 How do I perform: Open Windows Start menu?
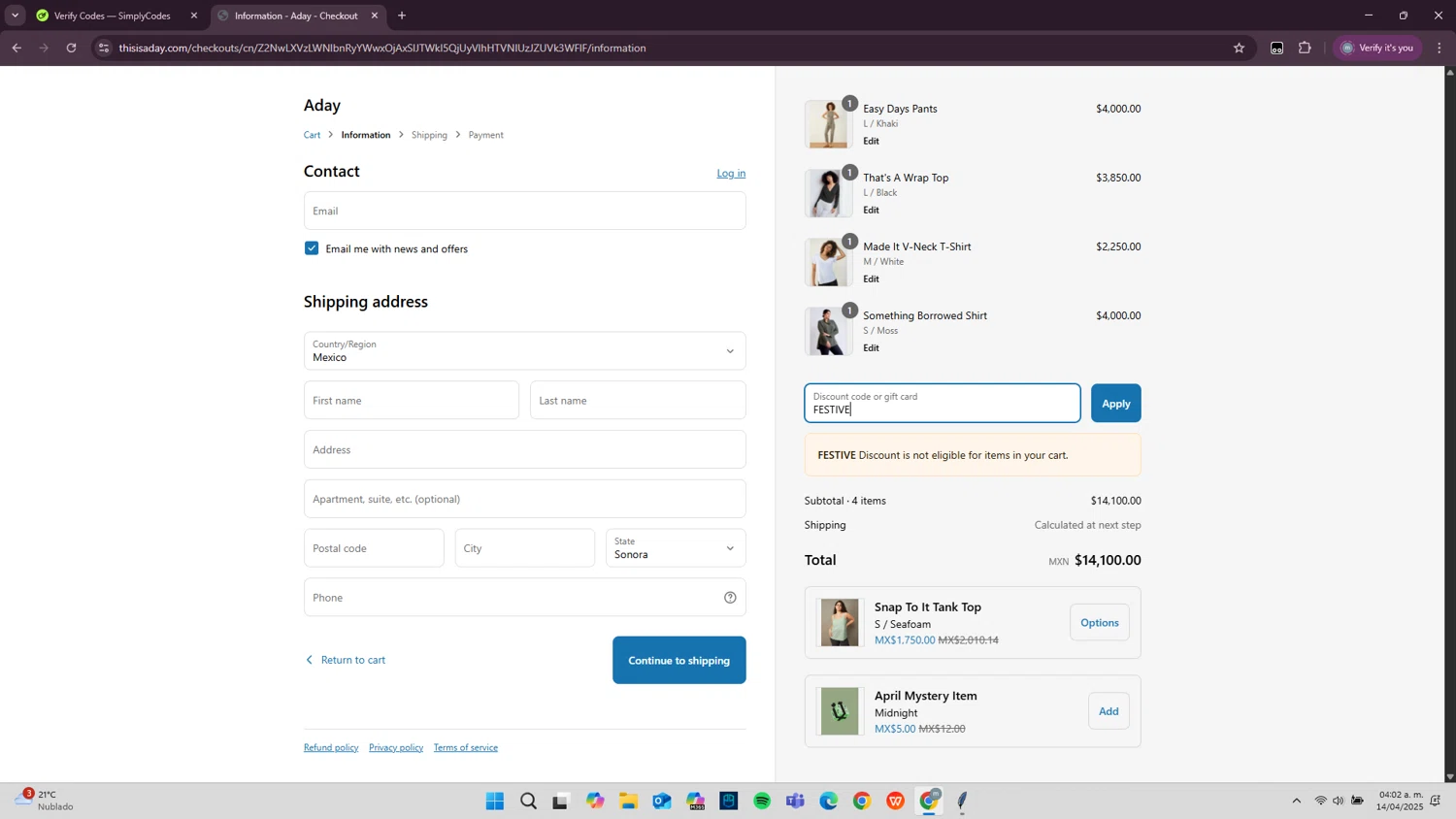495,802
